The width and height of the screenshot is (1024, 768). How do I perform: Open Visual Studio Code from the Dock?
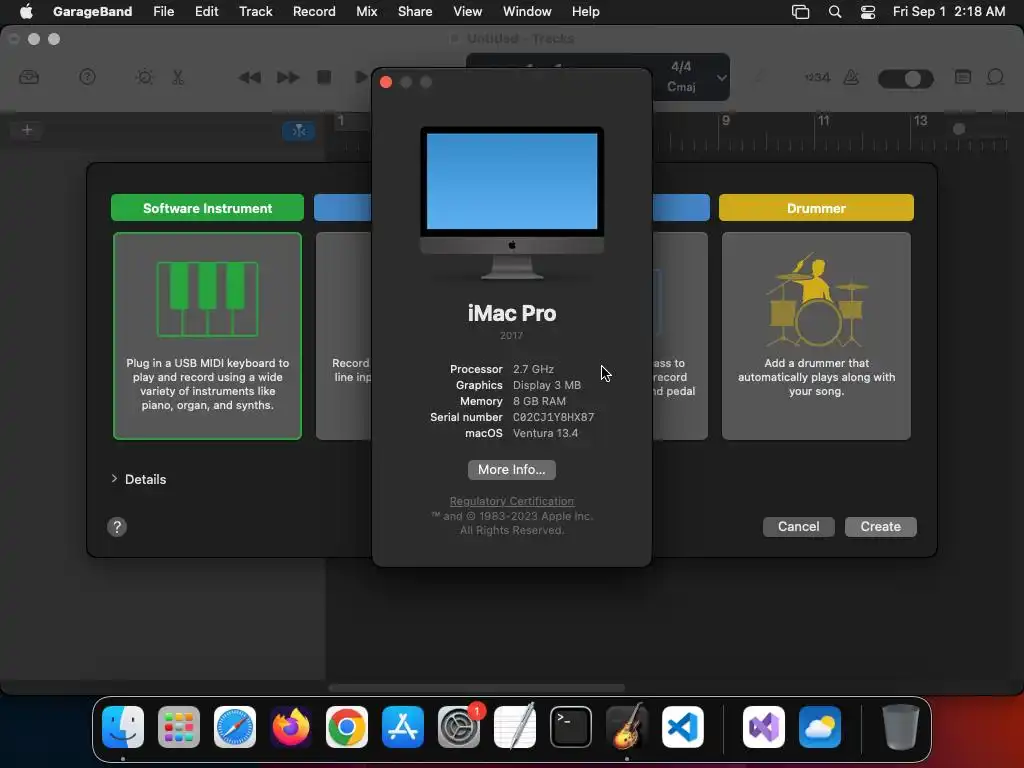pos(683,727)
